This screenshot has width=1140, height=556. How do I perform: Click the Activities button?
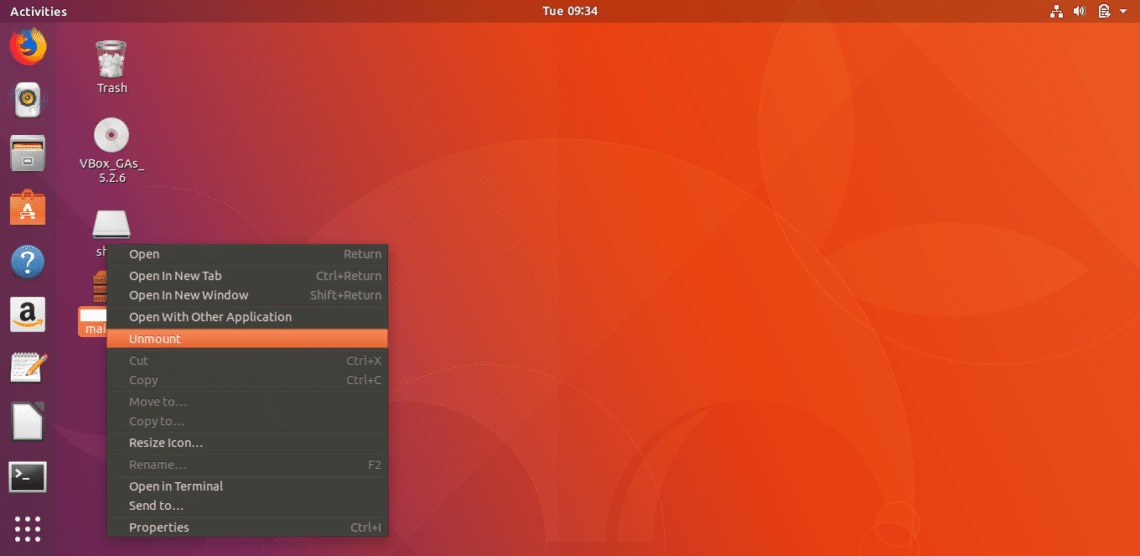[39, 11]
